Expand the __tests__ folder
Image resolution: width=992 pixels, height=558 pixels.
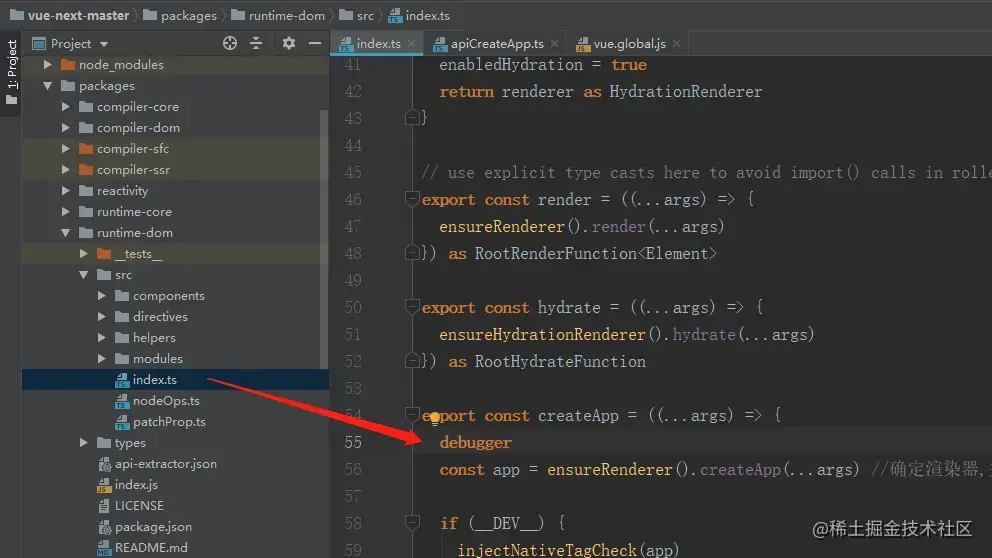84,254
